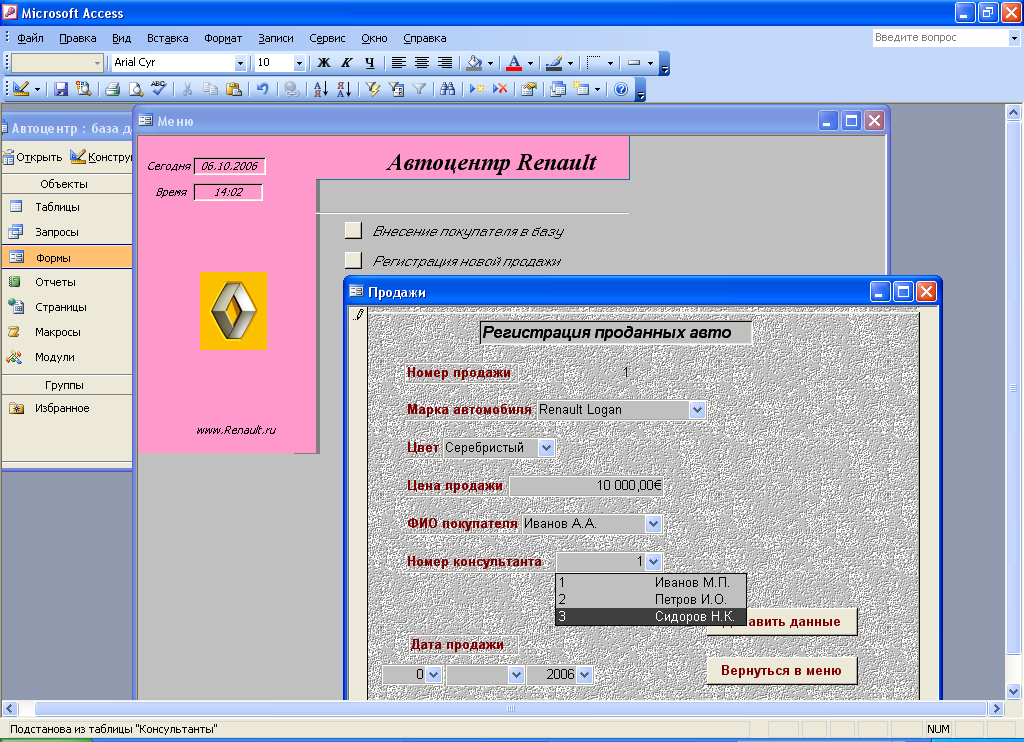This screenshot has width=1024, height=742.
Task: Sort descending with the Я-А icon
Action: (344, 89)
